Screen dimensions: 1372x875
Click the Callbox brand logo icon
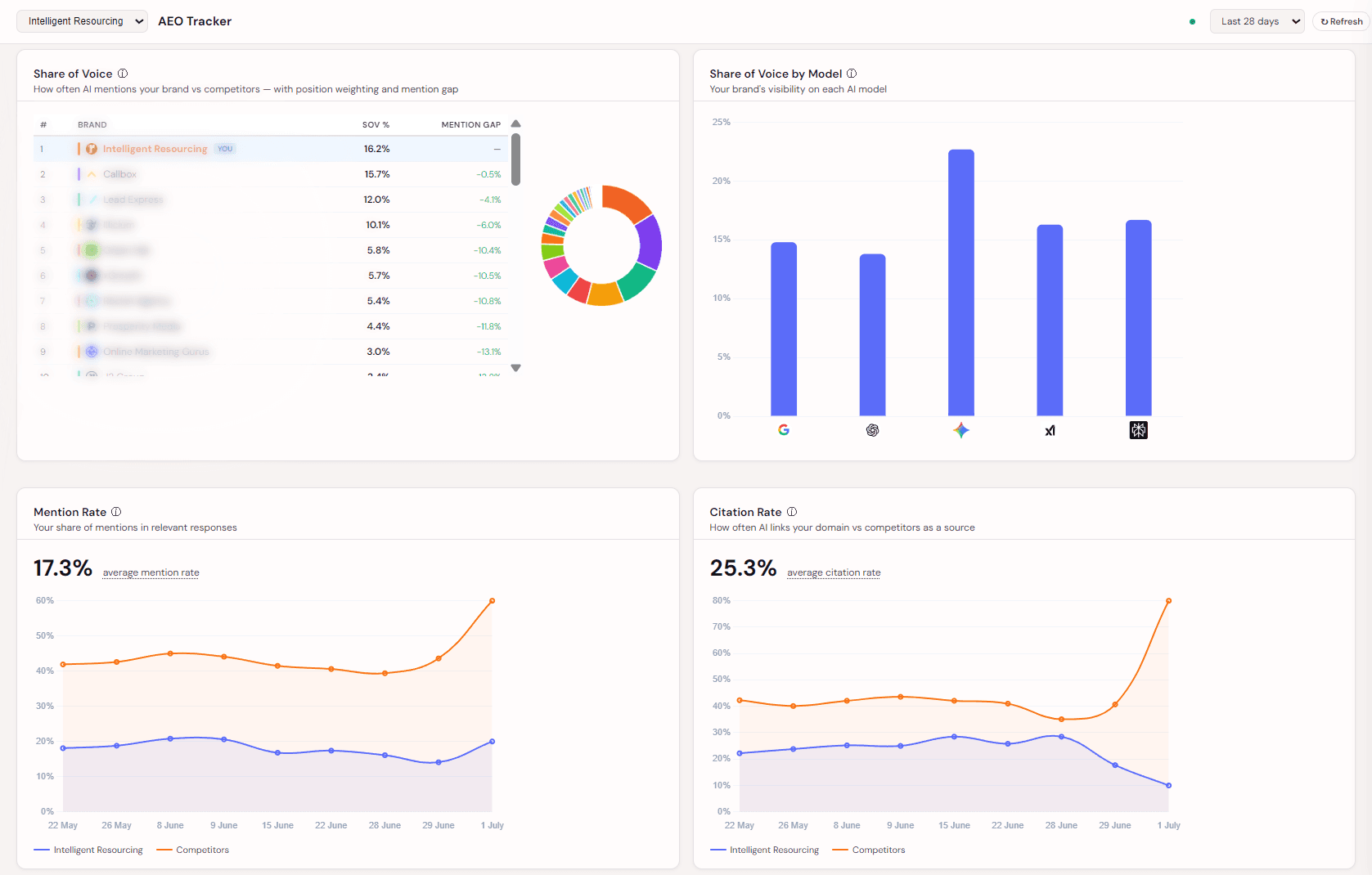92,174
